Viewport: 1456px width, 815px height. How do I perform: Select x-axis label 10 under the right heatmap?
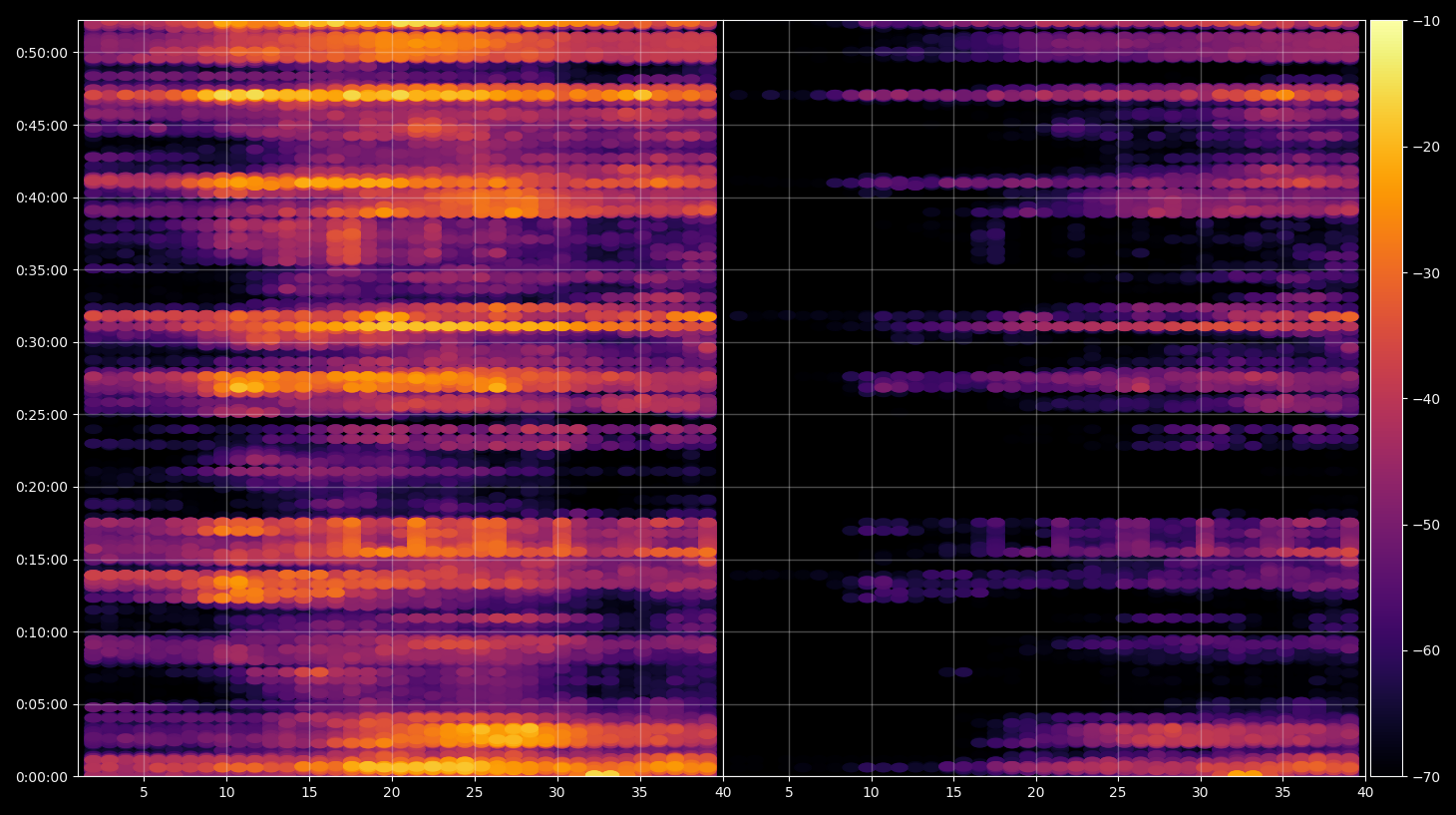871,793
